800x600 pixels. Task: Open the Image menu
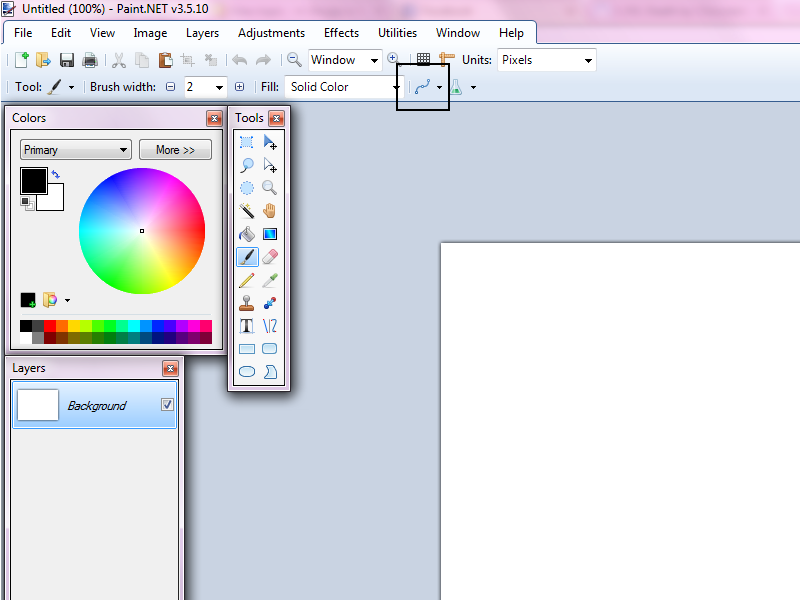point(150,33)
